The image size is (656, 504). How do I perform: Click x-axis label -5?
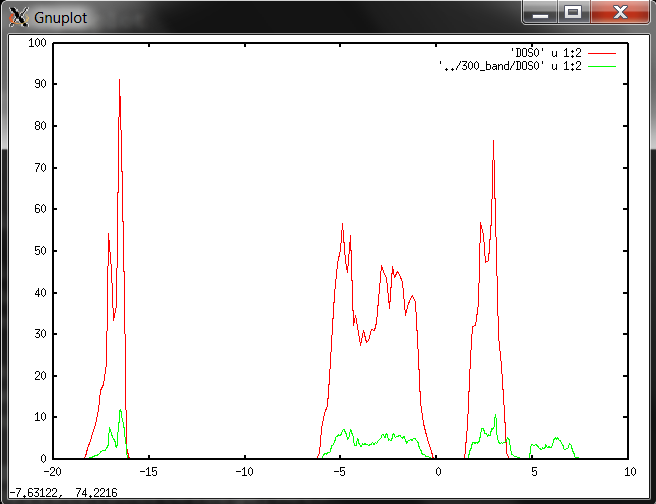pos(340,472)
